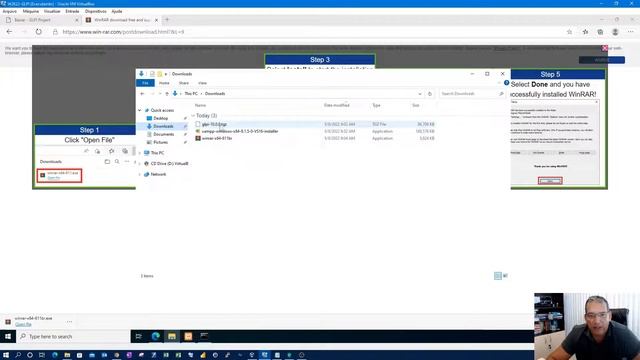Open the guest Windows Start menu
Viewport: 640px width, 360px height.
pyautogui.click(x=7, y=336)
